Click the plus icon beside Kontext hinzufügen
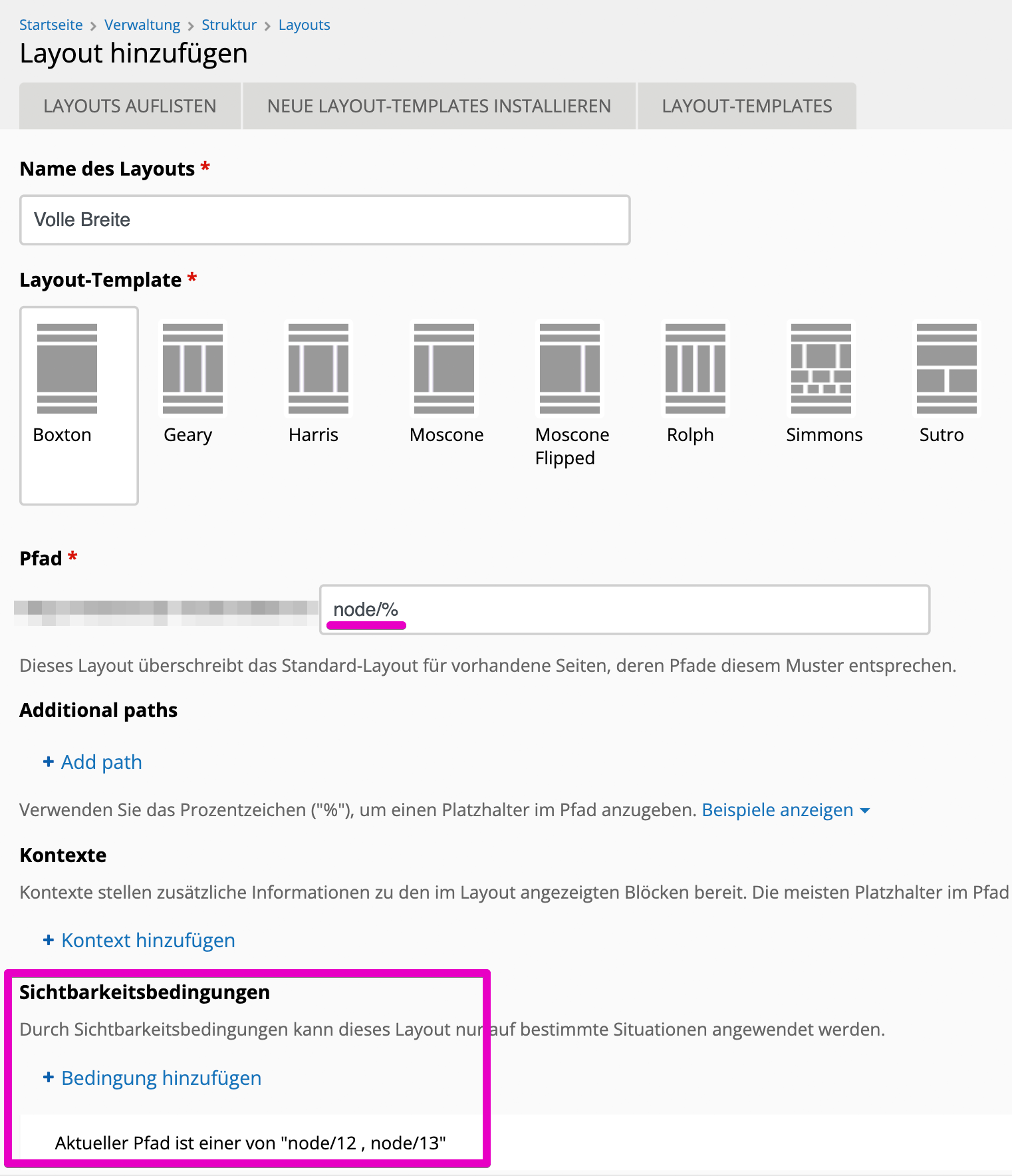The height and width of the screenshot is (1176, 1012). click(48, 940)
